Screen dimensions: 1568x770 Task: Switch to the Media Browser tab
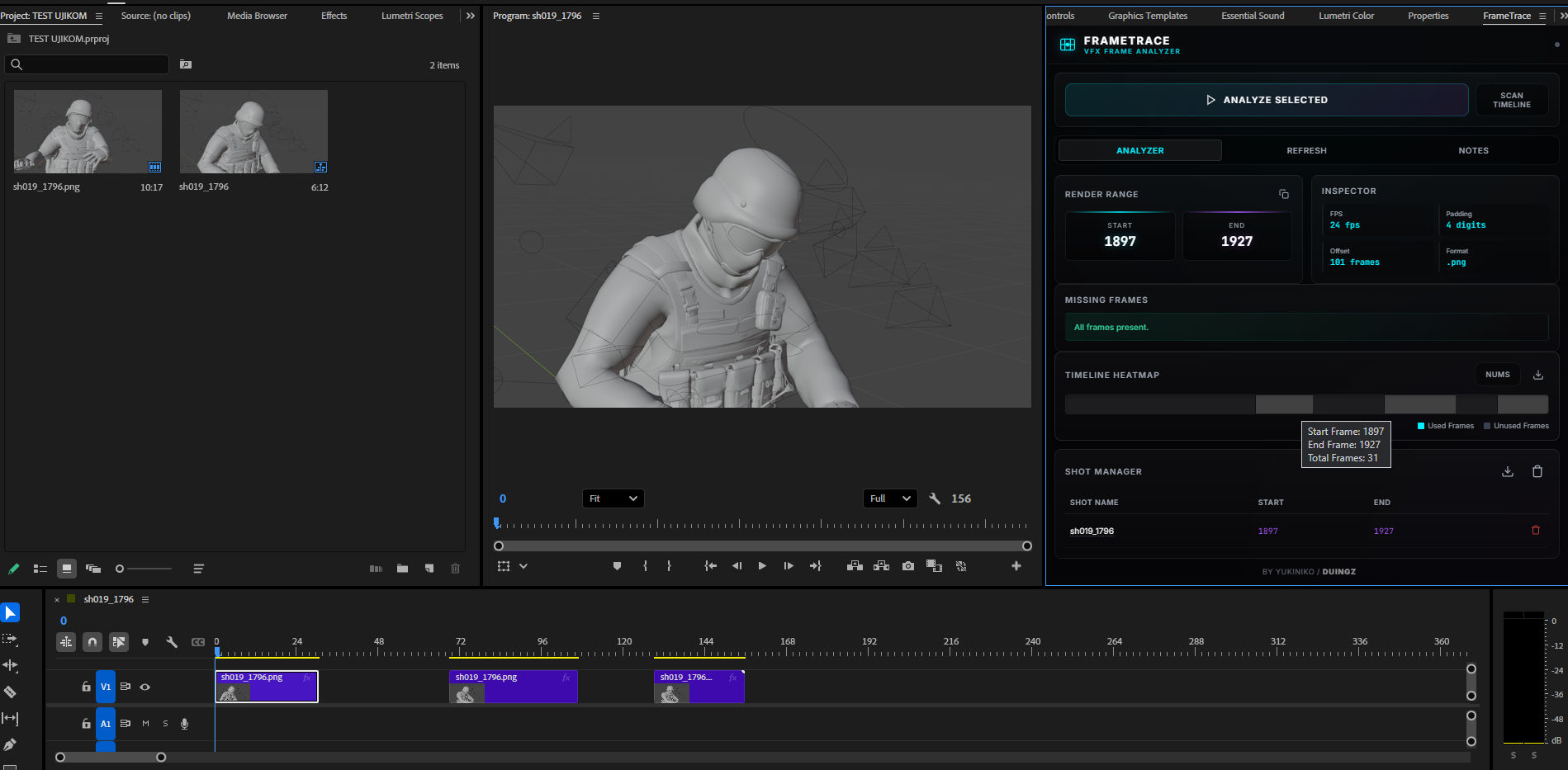tap(257, 16)
